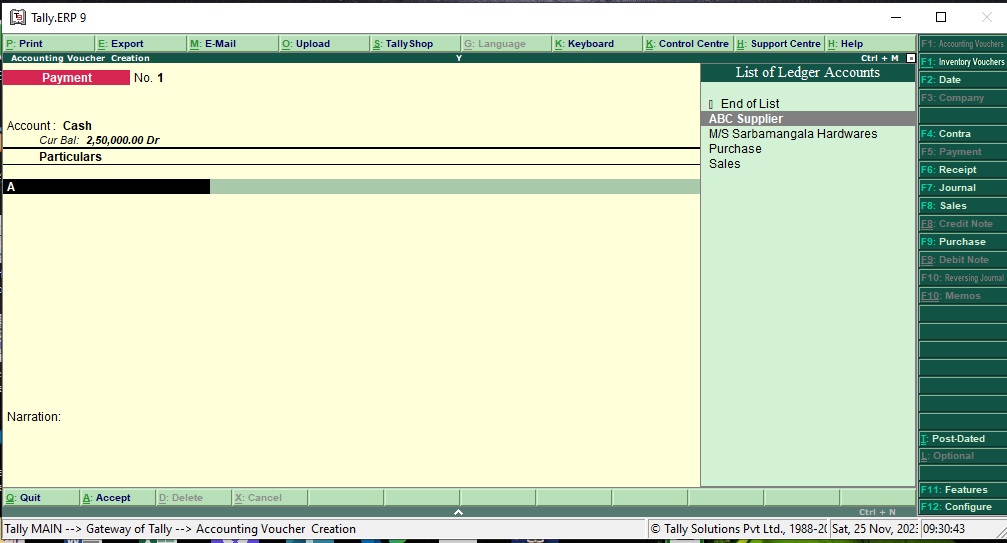Image resolution: width=1007 pixels, height=543 pixels.
Task: Switch to Inventory Vouchers via F1
Action: [x=962, y=62]
